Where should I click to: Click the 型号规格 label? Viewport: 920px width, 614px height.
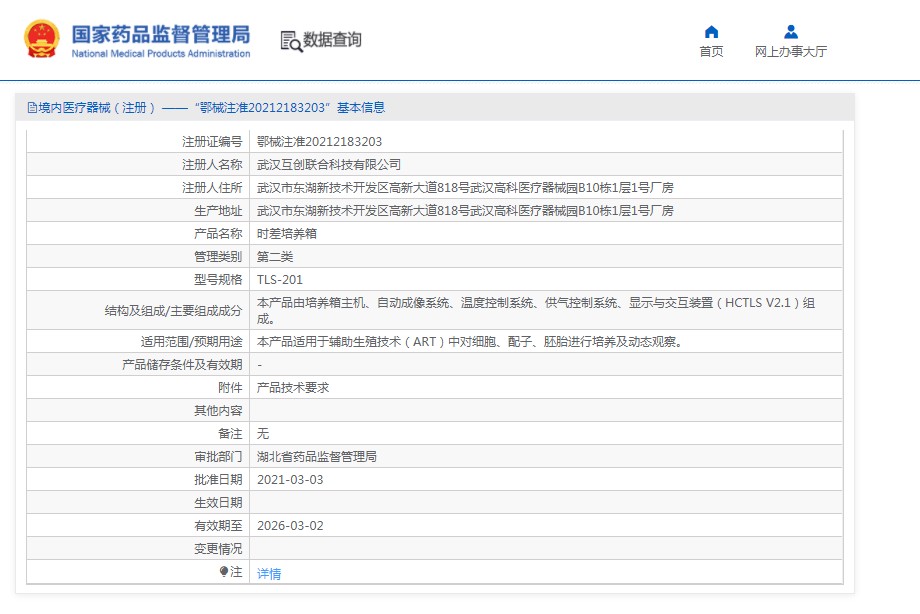(218, 279)
